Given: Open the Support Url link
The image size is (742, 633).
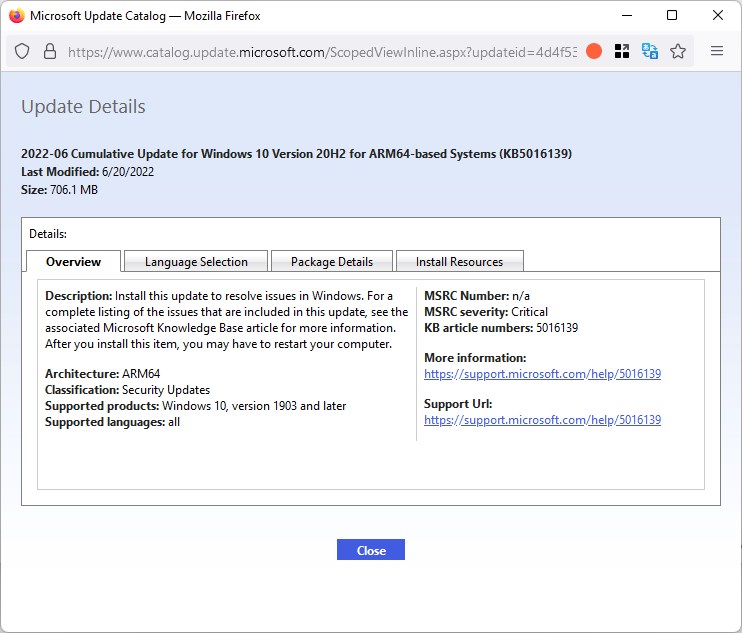Looking at the screenshot, I should (542, 420).
